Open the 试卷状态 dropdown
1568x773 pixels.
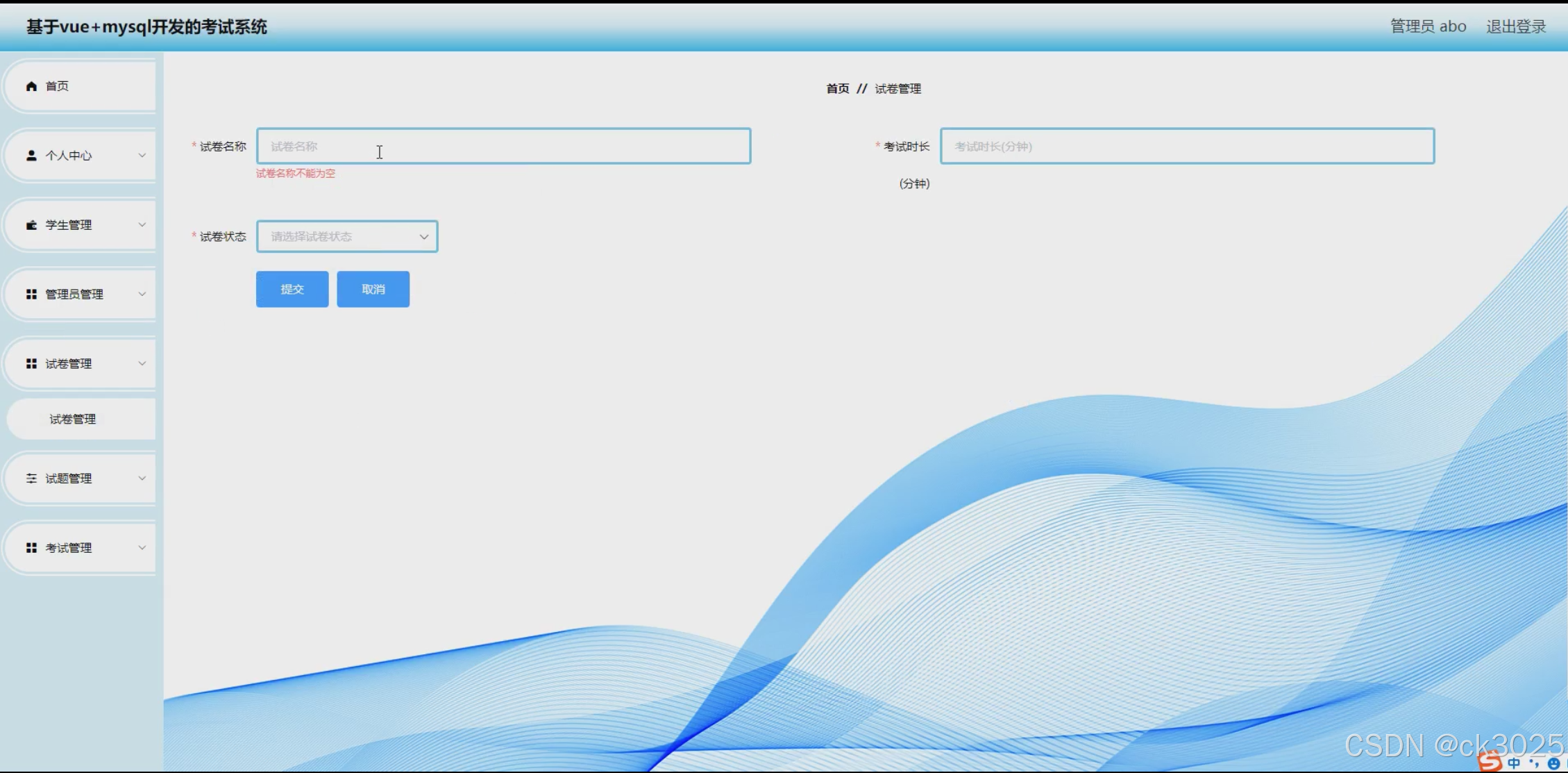click(x=347, y=237)
